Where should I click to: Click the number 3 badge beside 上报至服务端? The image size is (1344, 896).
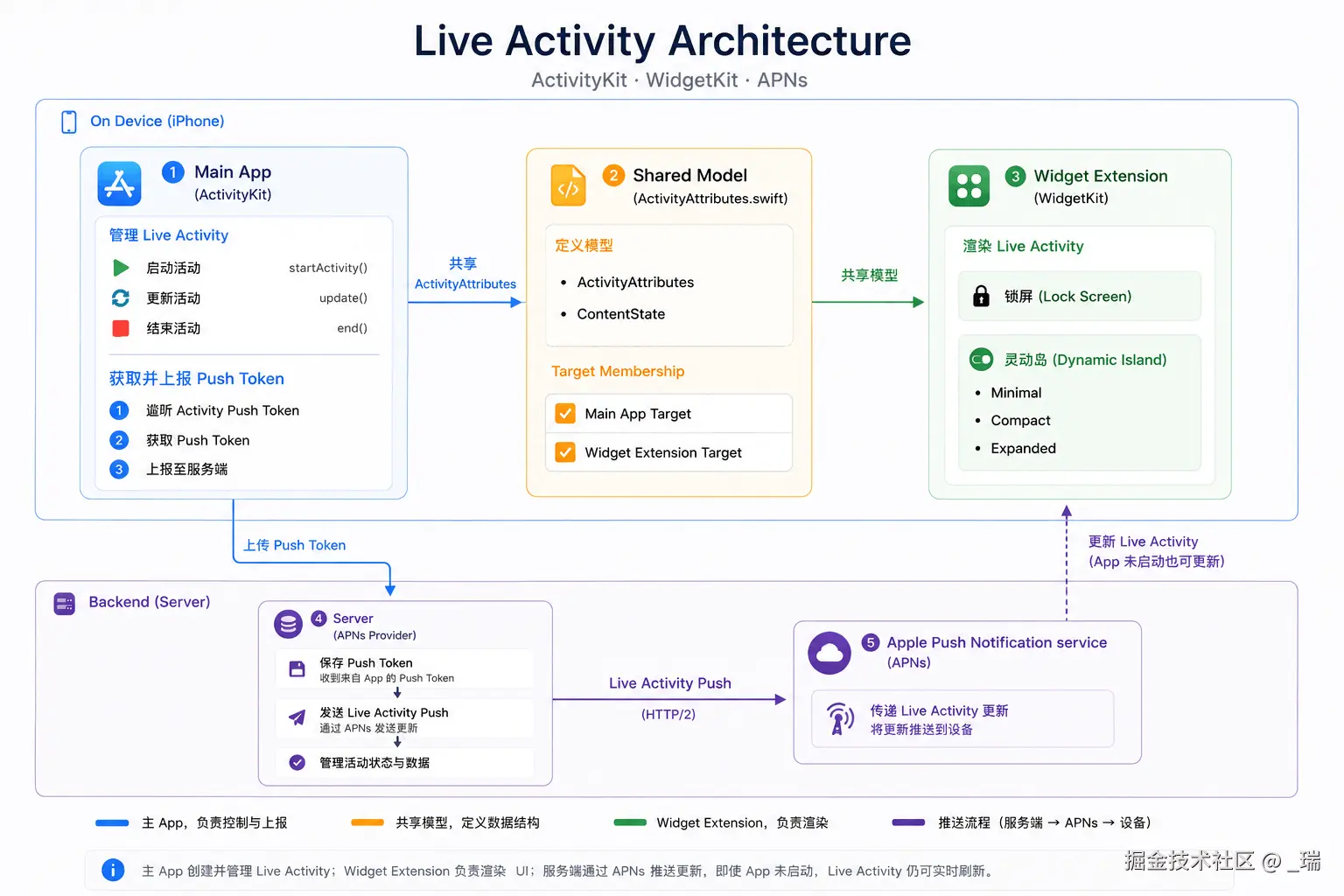[119, 469]
